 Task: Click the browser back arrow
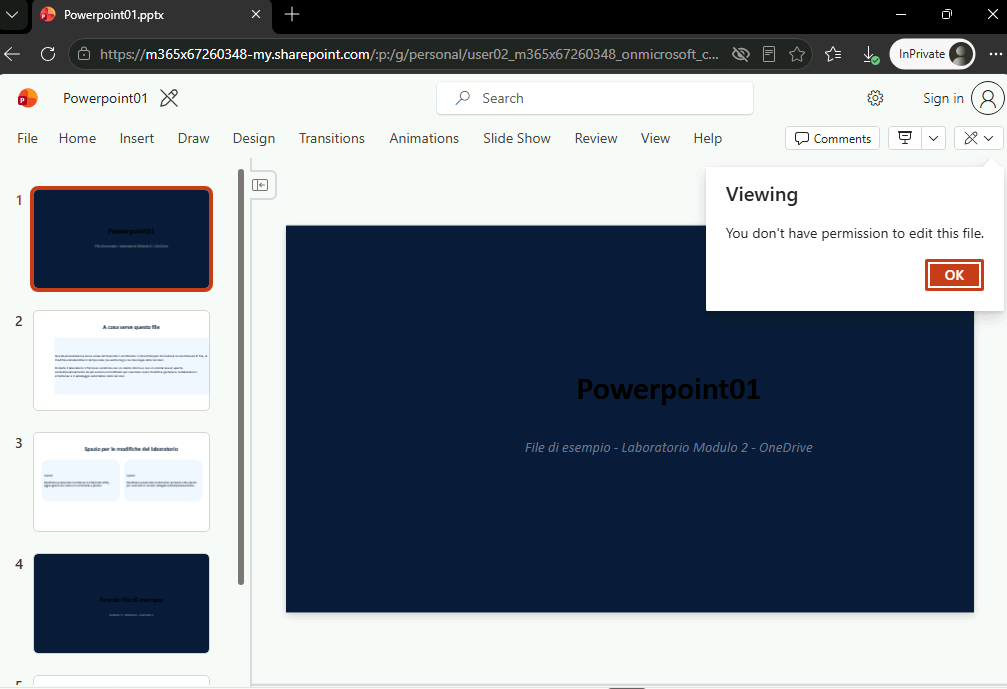coord(12,54)
